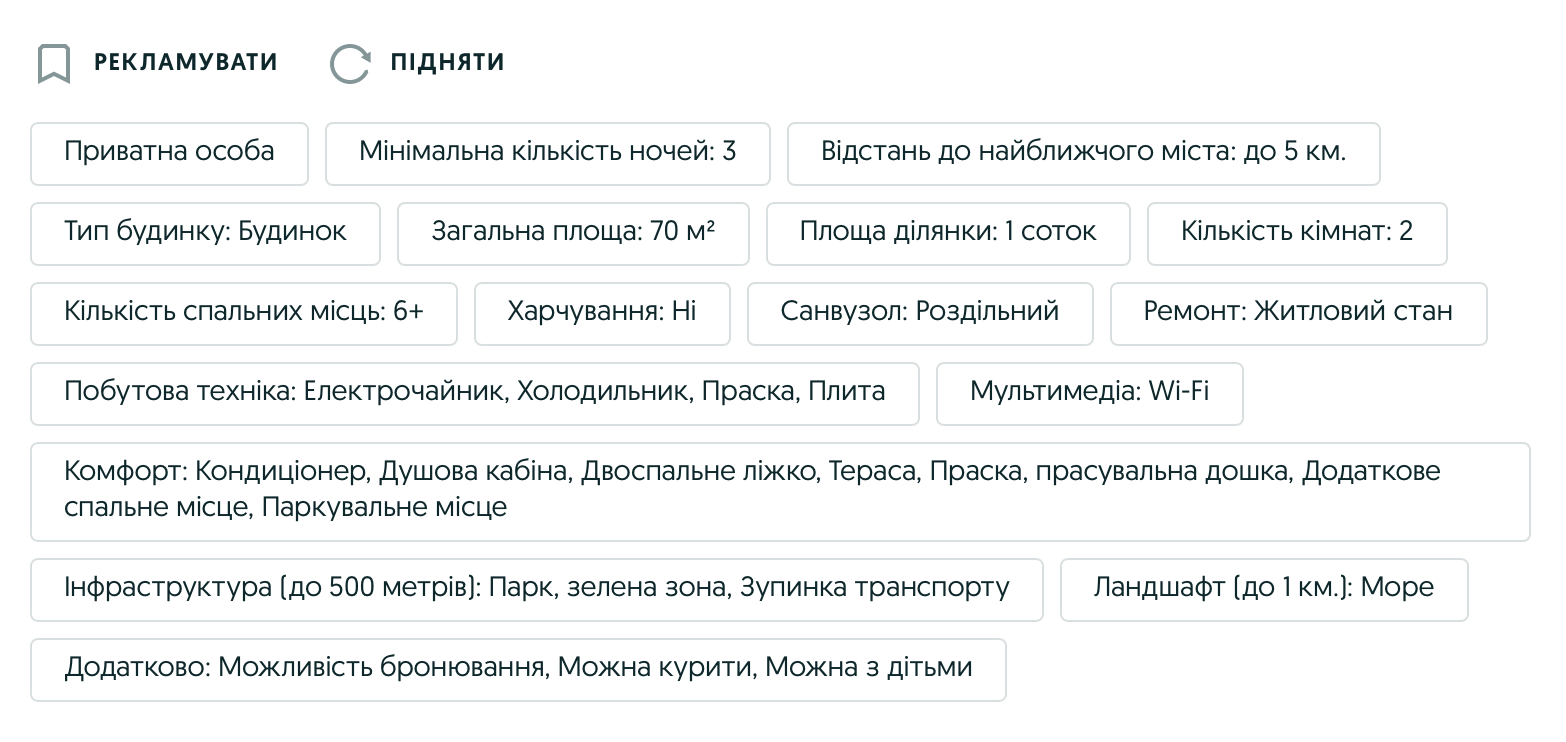Screen dimensions: 1566x742
Task: Click the bookmark icon next to Рекламувати
Action: pos(54,63)
